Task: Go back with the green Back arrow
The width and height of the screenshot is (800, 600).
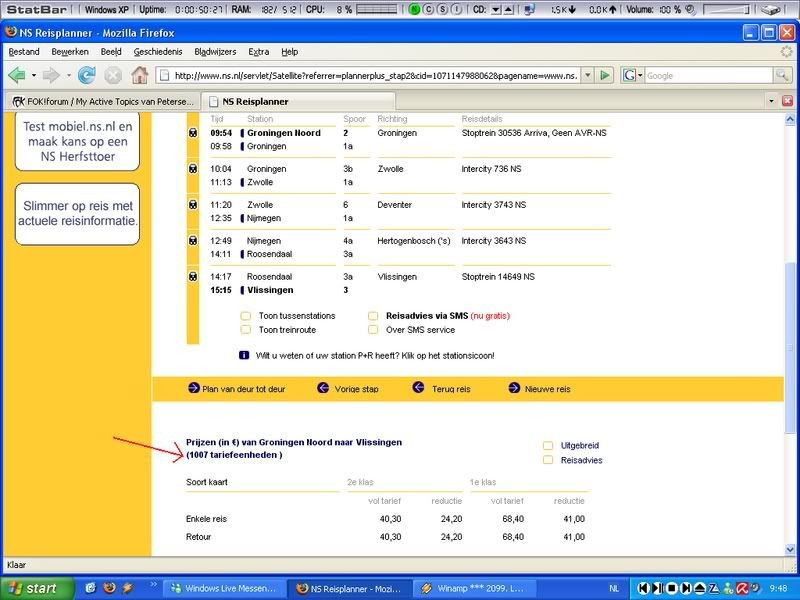Action: point(17,76)
